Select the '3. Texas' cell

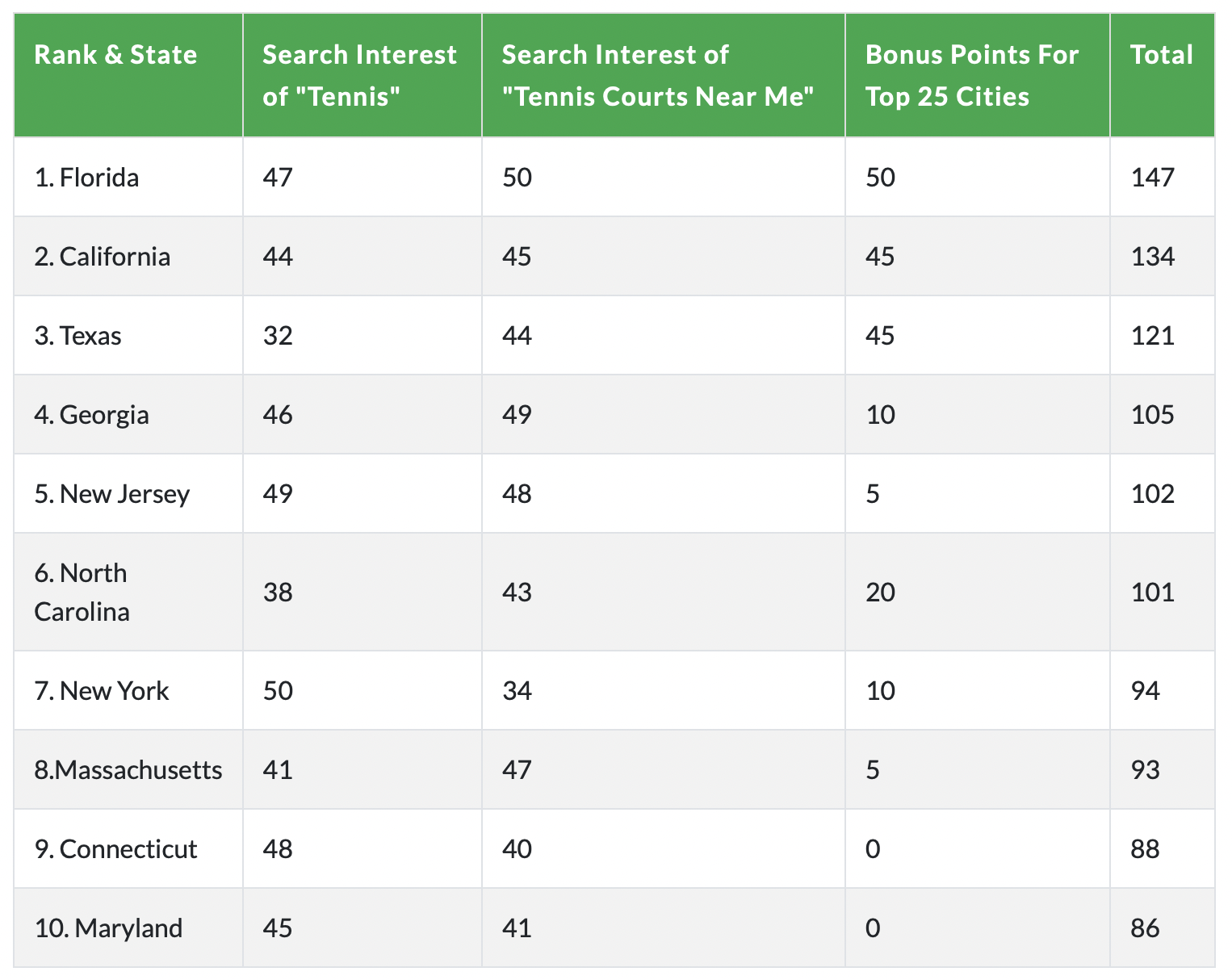tap(78, 335)
